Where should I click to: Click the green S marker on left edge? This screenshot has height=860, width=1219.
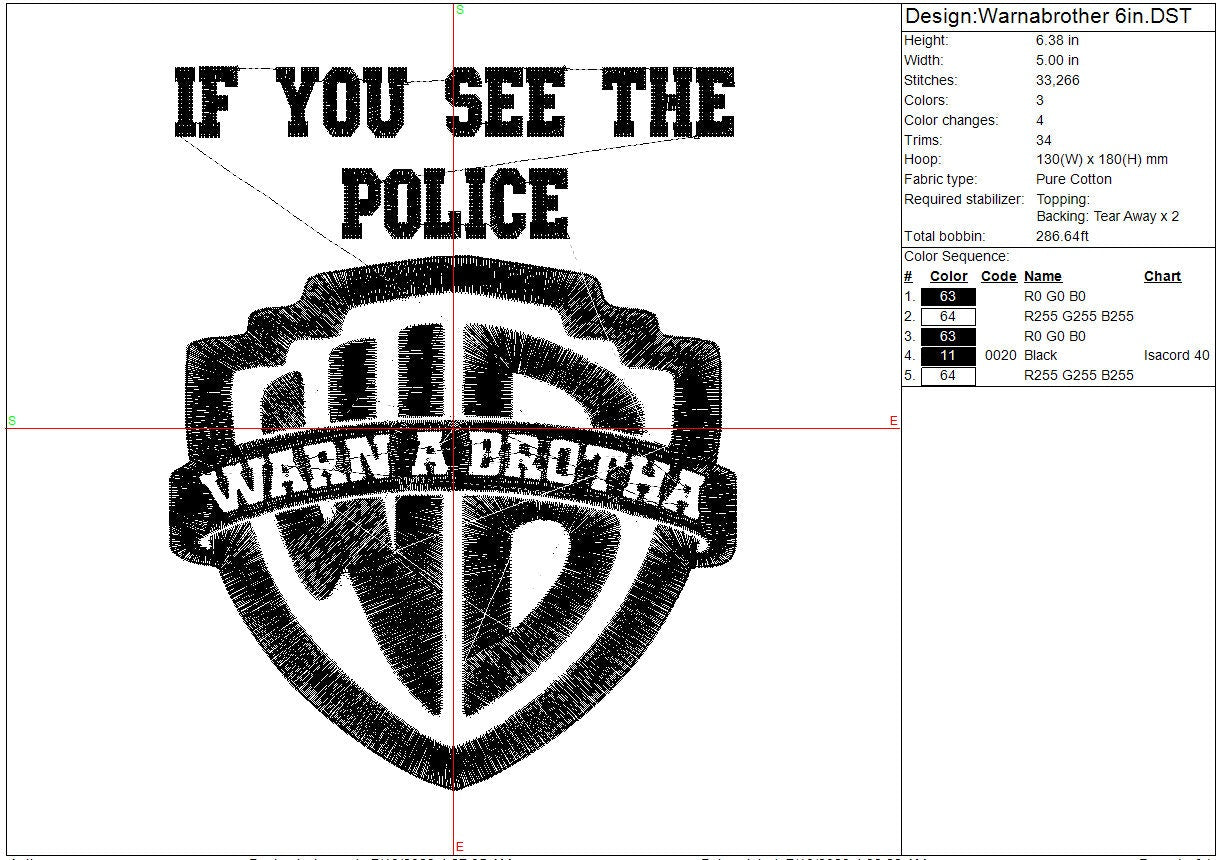pyautogui.click(x=12, y=421)
